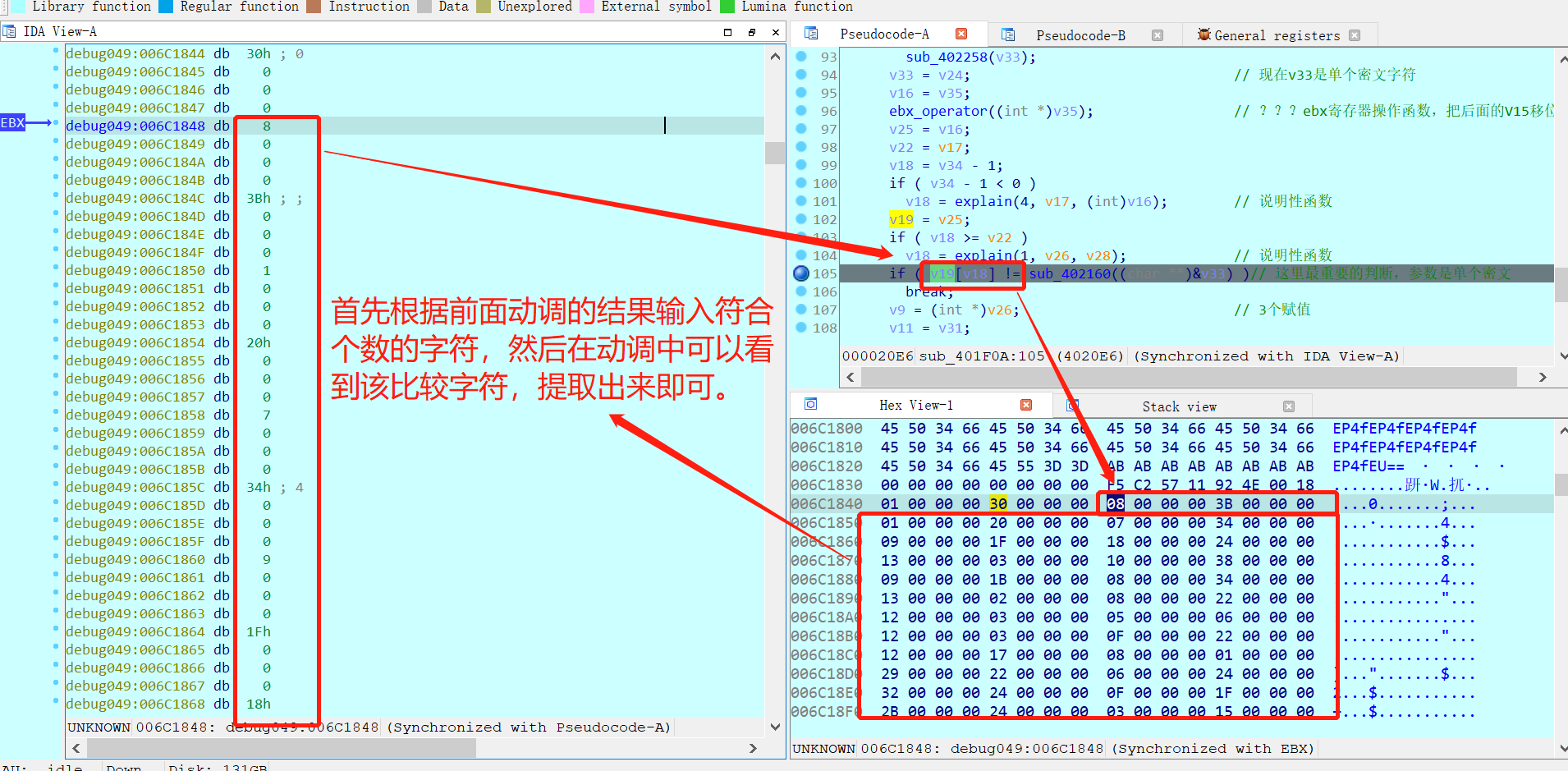Select hex row address 006C1800

(827, 428)
